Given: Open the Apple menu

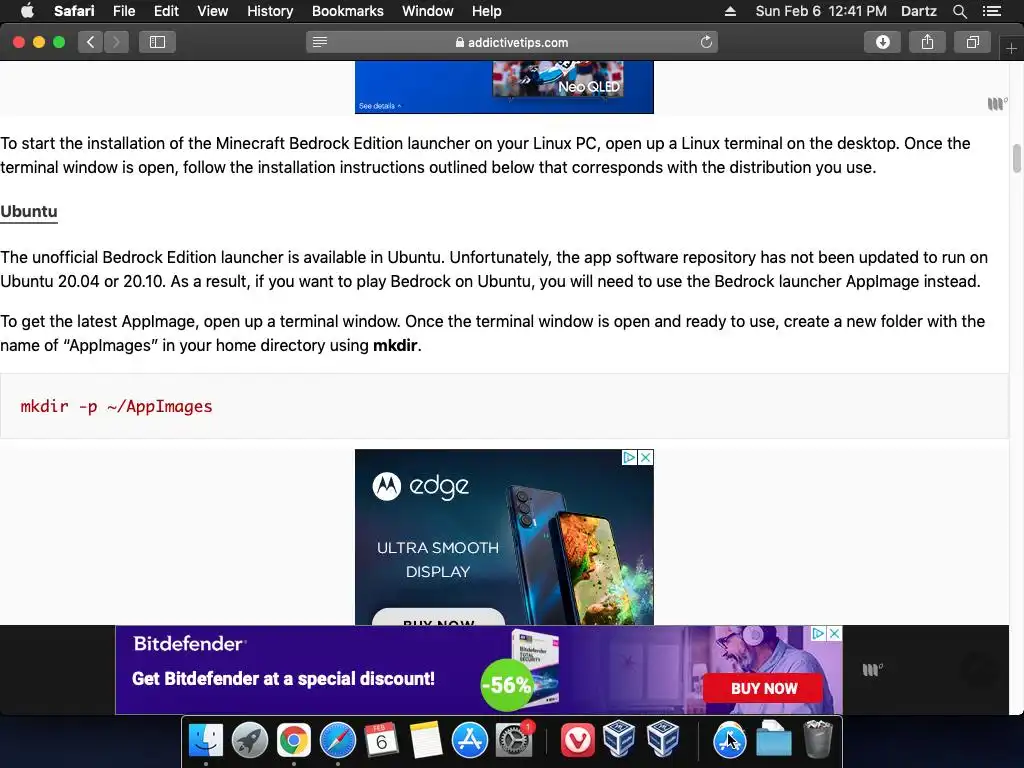Looking at the screenshot, I should (27, 11).
